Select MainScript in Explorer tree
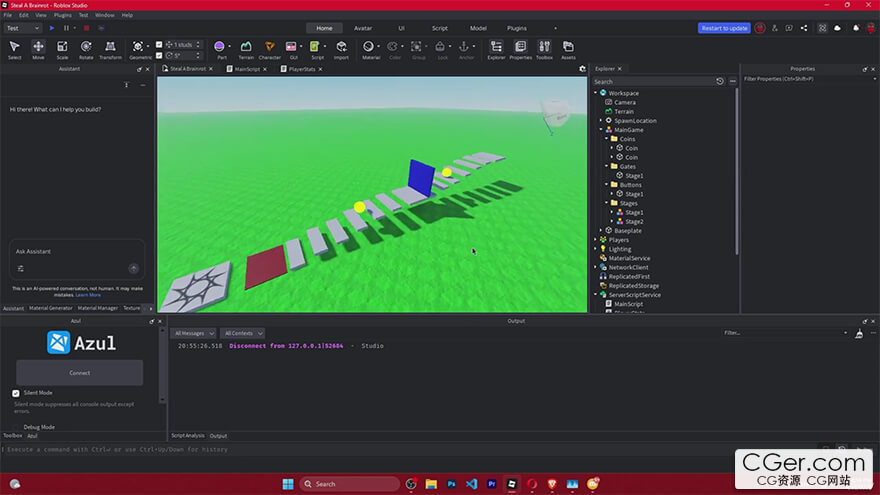 [628, 304]
